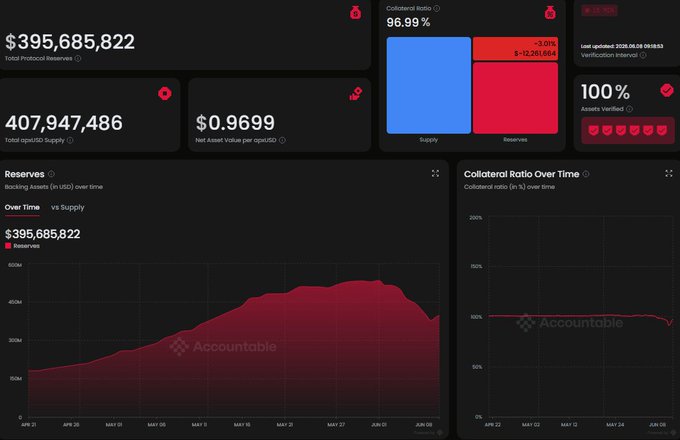Click the 407,947,486 supply figure
680x440 pixels.
coord(64,123)
